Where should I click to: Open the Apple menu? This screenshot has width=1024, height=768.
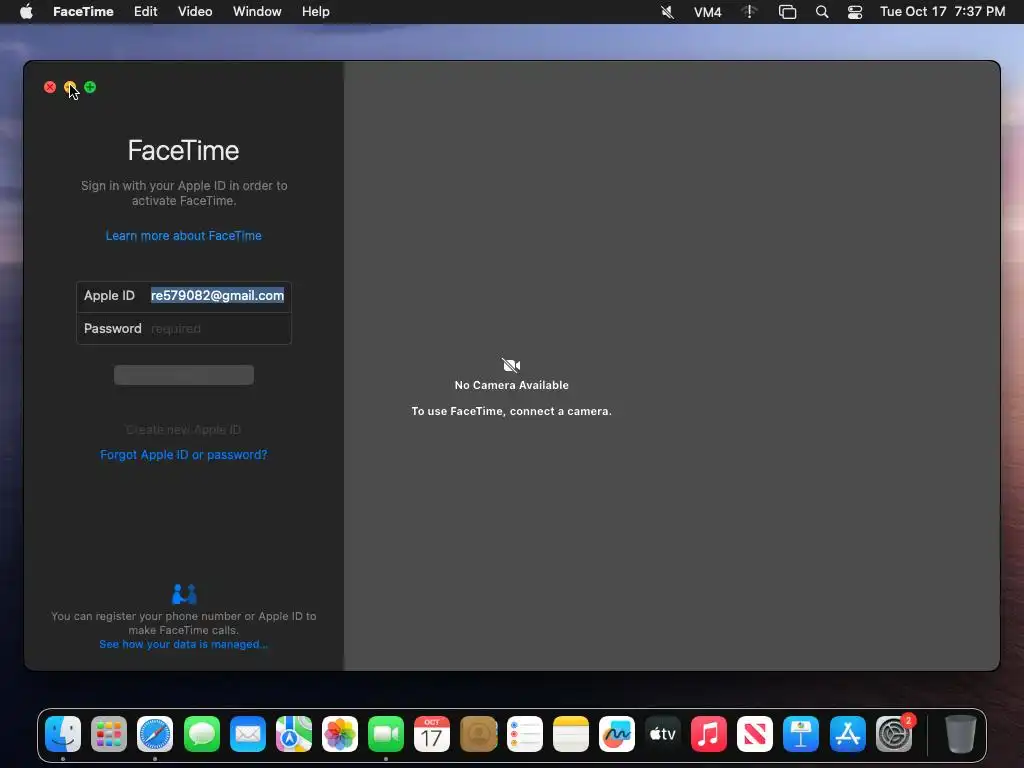tap(26, 12)
